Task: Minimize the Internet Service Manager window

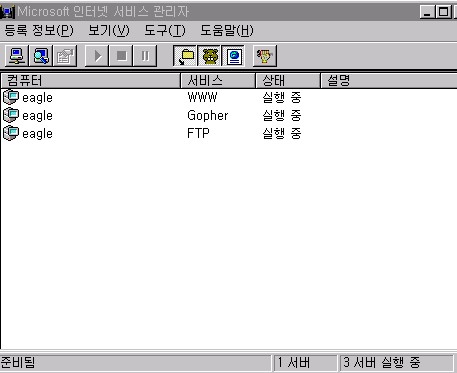Action: click(x=428, y=12)
